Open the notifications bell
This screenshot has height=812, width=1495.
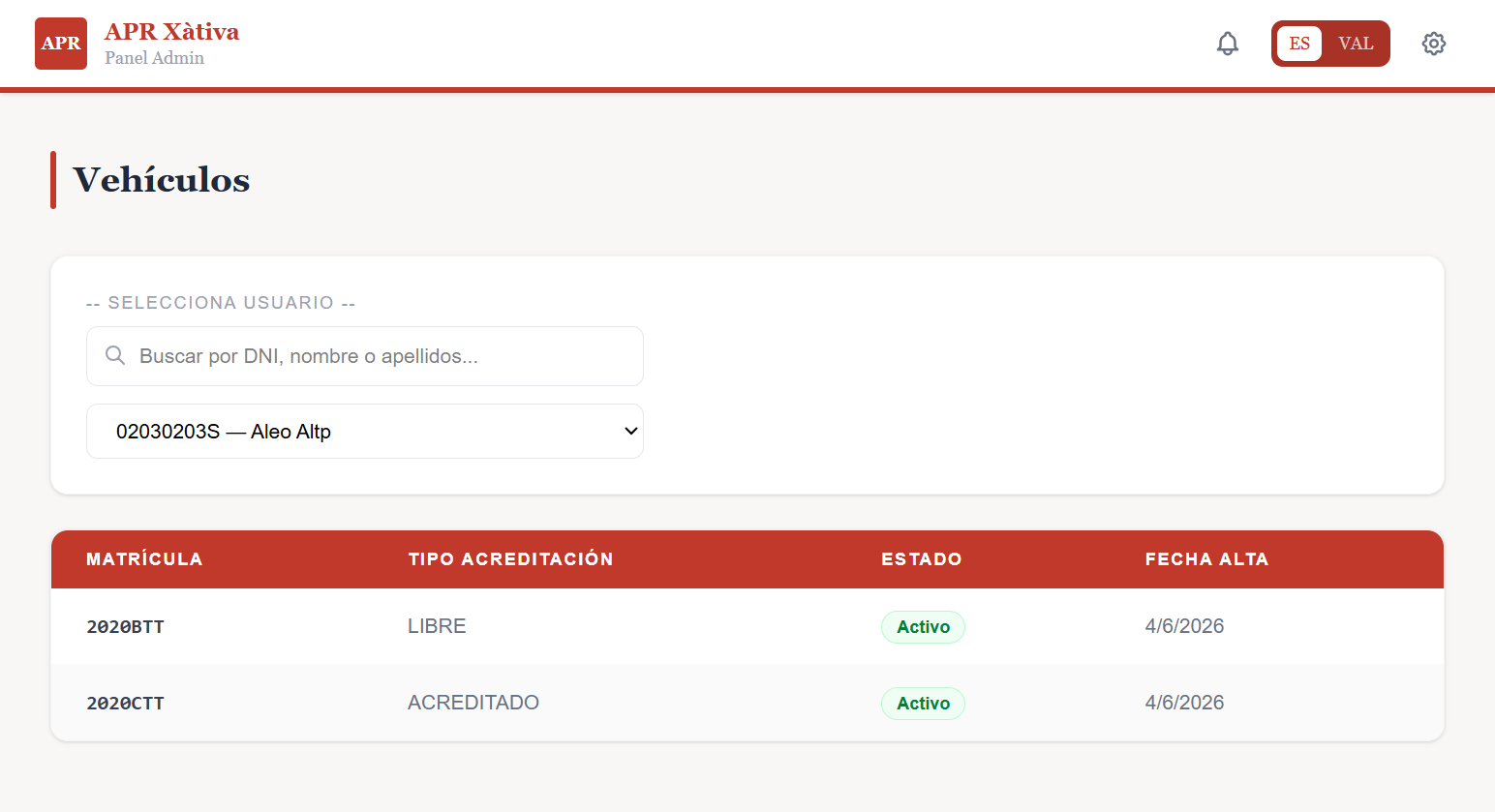1228,44
